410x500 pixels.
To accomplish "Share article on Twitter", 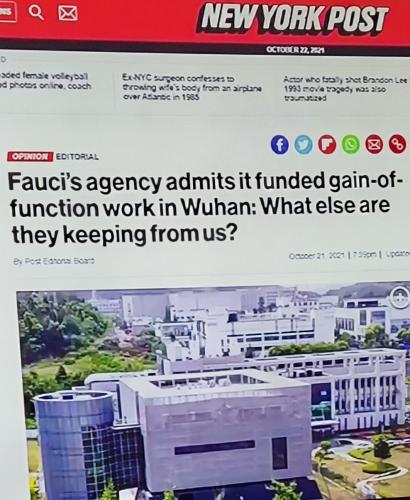I will [303, 144].
